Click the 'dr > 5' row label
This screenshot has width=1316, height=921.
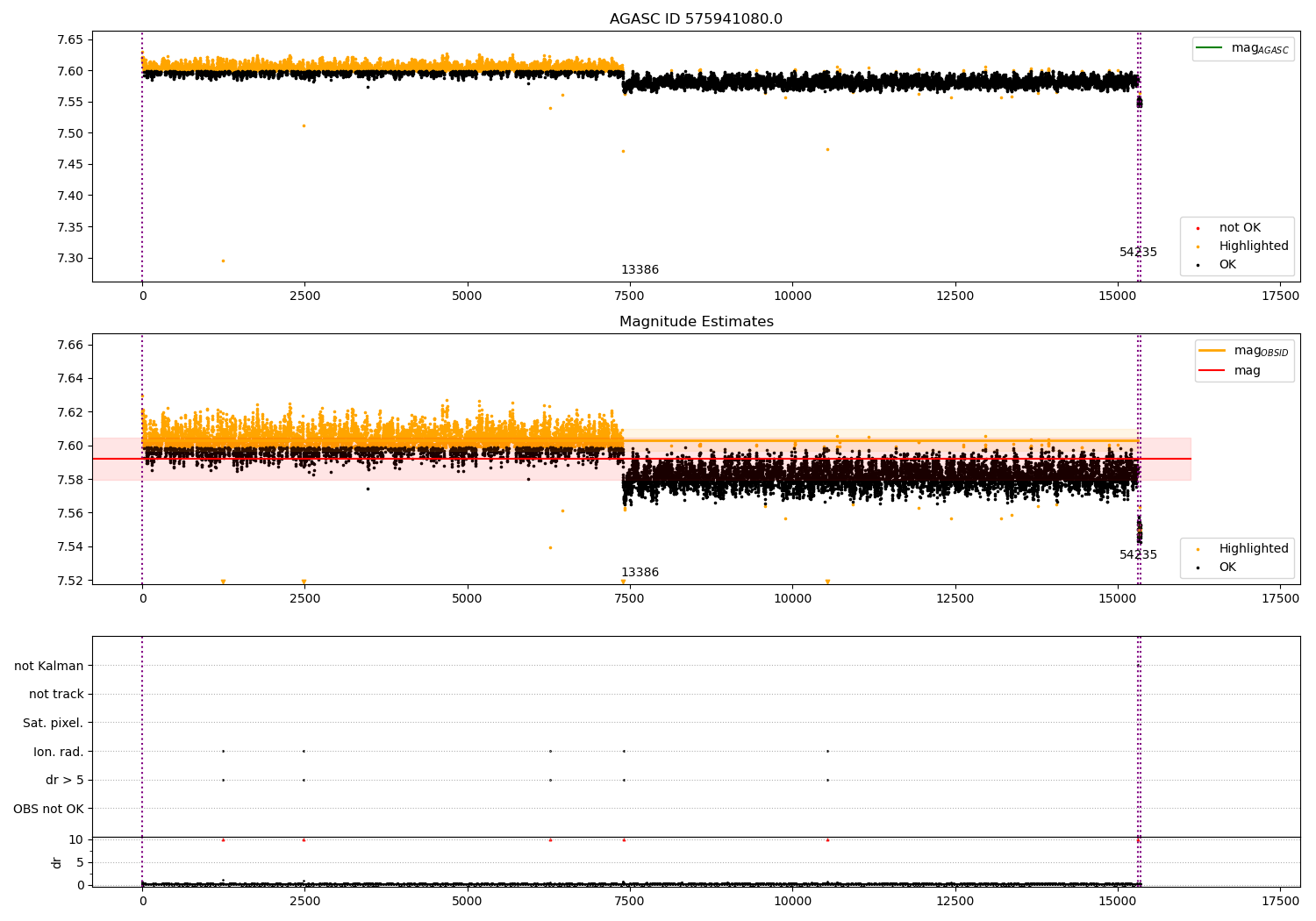[x=65, y=781]
